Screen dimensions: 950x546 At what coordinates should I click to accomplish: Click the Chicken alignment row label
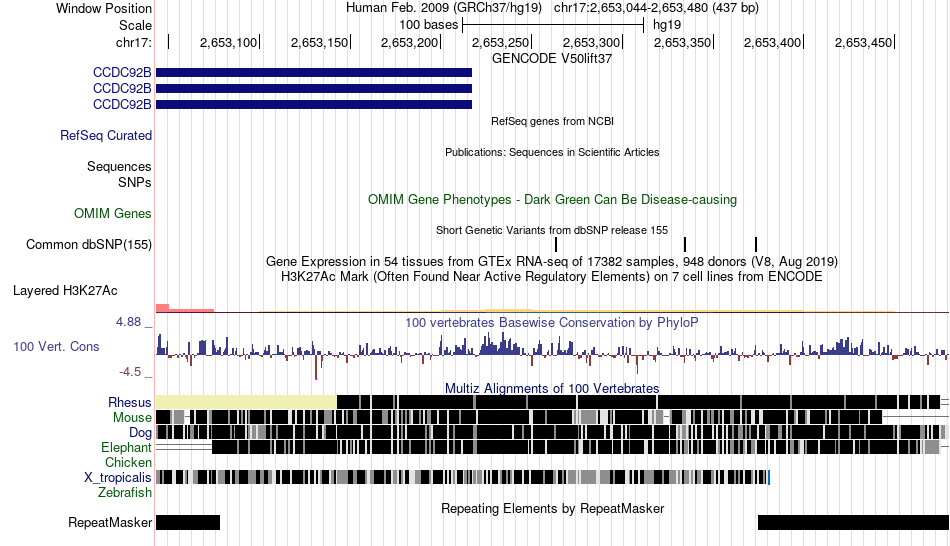128,462
